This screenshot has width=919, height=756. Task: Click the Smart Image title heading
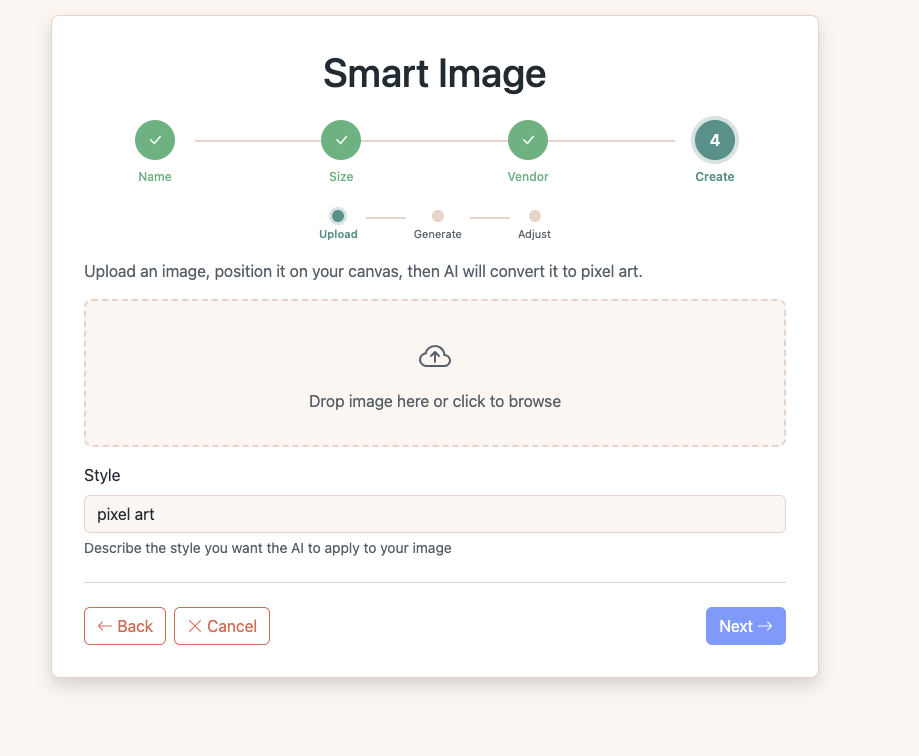click(434, 74)
